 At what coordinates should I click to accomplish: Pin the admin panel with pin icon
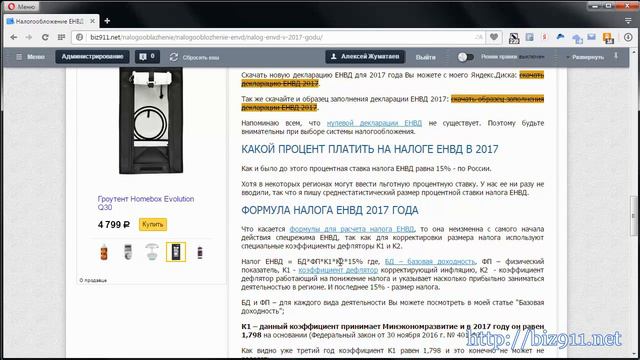pyautogui.click(x=616, y=56)
